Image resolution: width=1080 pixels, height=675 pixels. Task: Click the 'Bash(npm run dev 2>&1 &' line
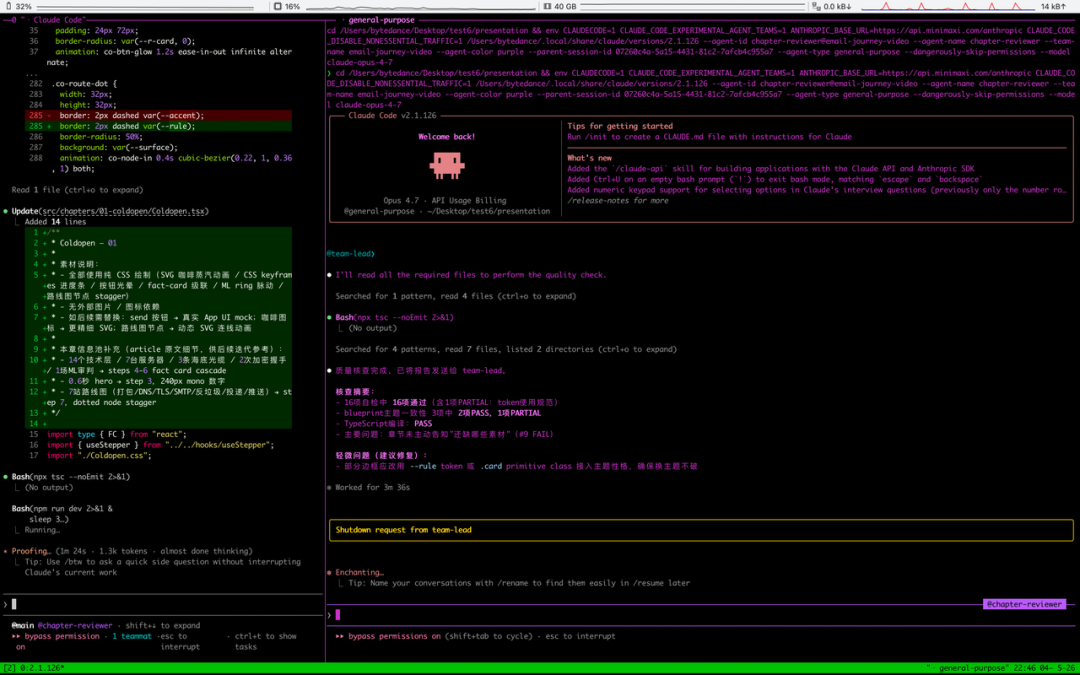(x=62, y=508)
